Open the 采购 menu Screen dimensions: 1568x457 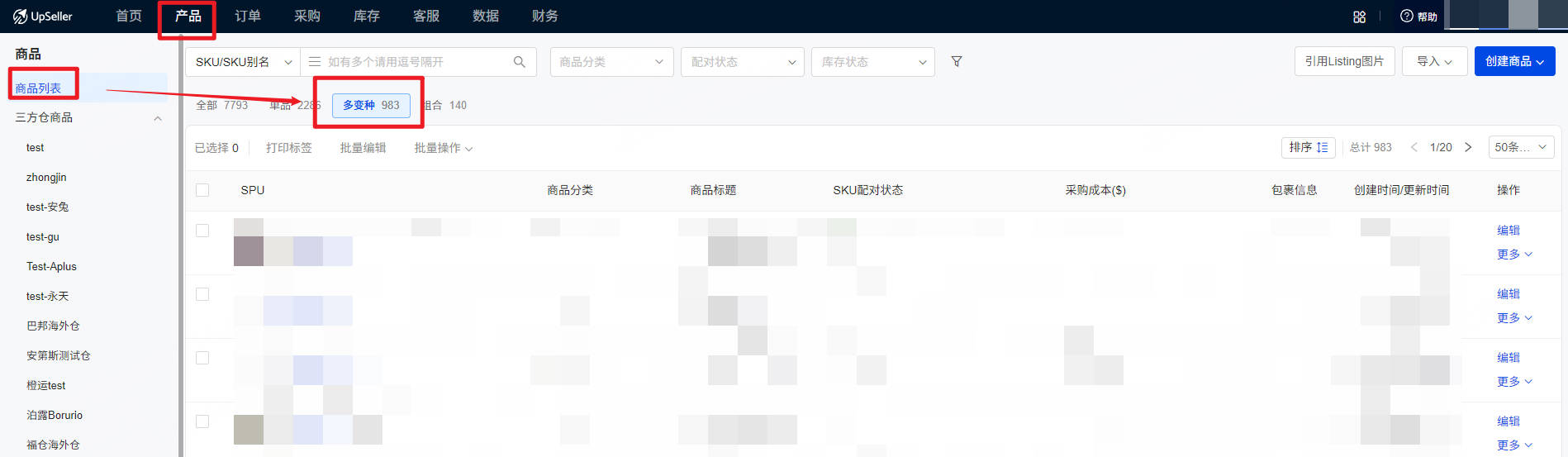pyautogui.click(x=306, y=17)
